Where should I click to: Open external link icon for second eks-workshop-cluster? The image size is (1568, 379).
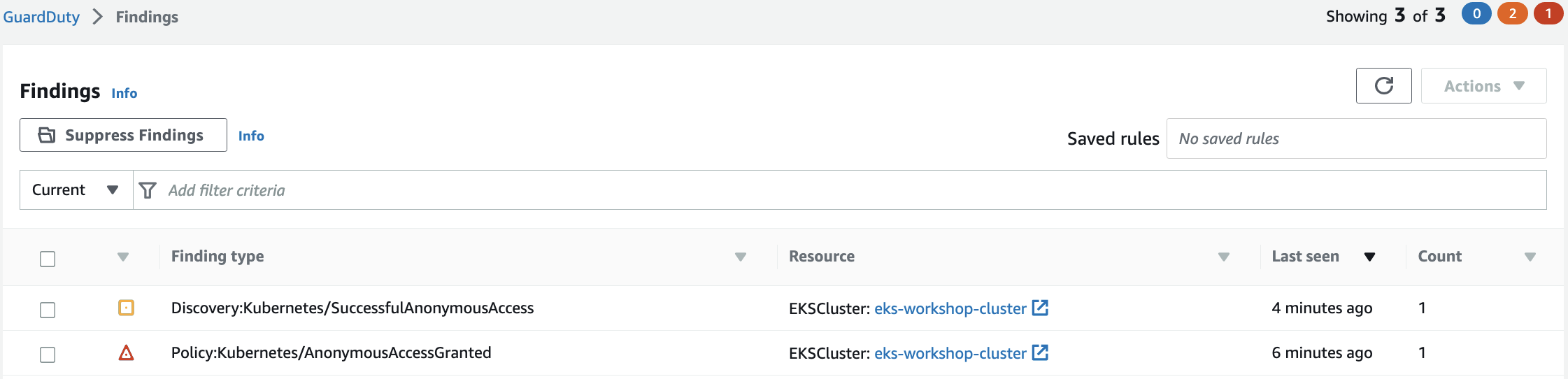(x=1040, y=352)
